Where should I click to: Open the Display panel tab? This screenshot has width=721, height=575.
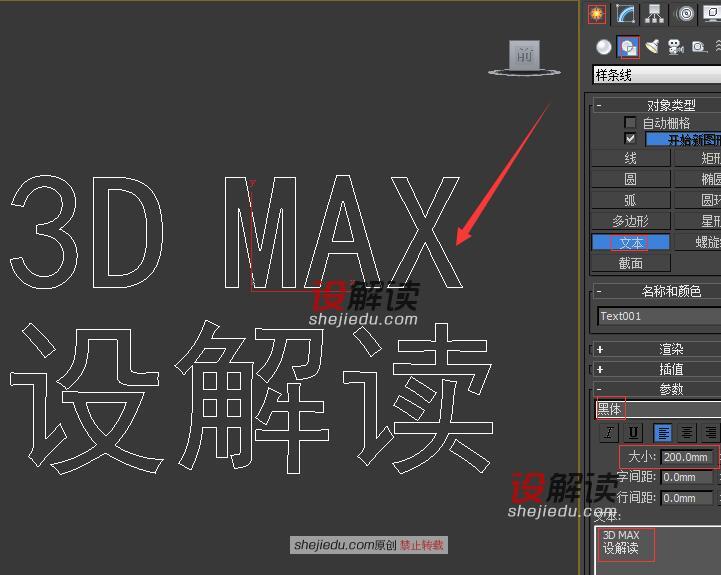coord(712,14)
